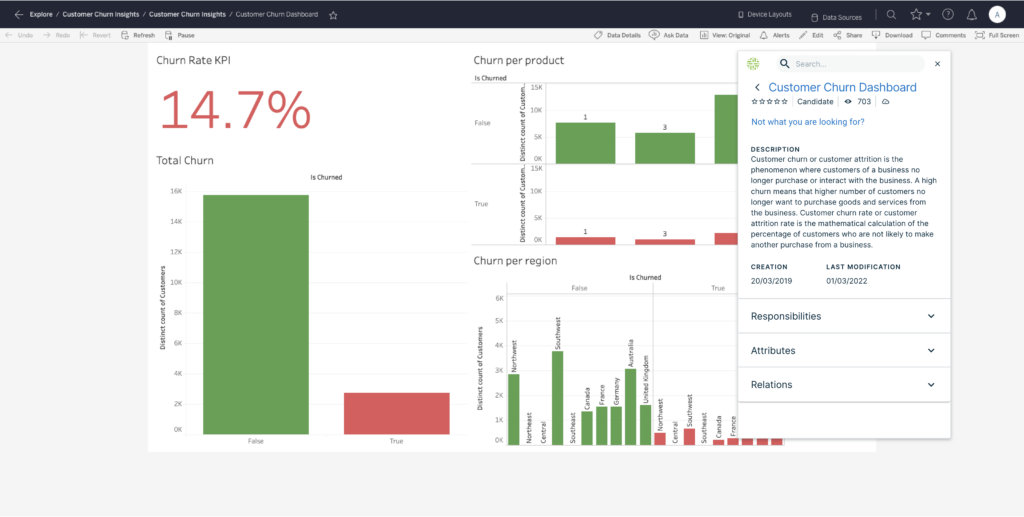Click the Churn per product chart title
1024x517 pixels.
click(519, 61)
